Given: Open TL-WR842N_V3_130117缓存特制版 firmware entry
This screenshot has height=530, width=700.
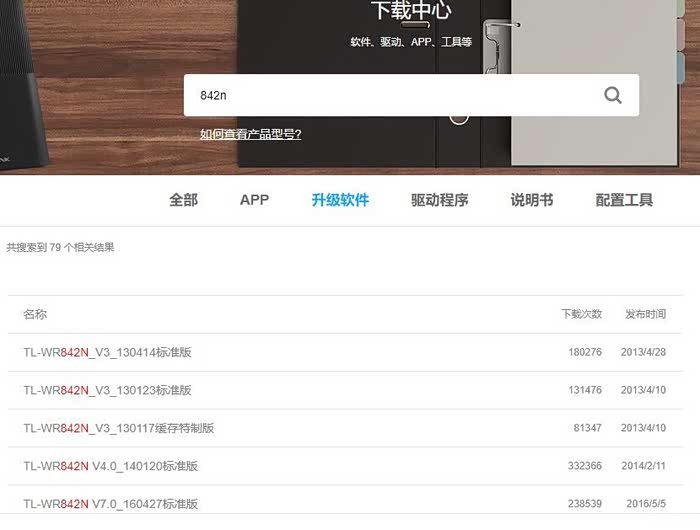Looking at the screenshot, I should point(118,428).
